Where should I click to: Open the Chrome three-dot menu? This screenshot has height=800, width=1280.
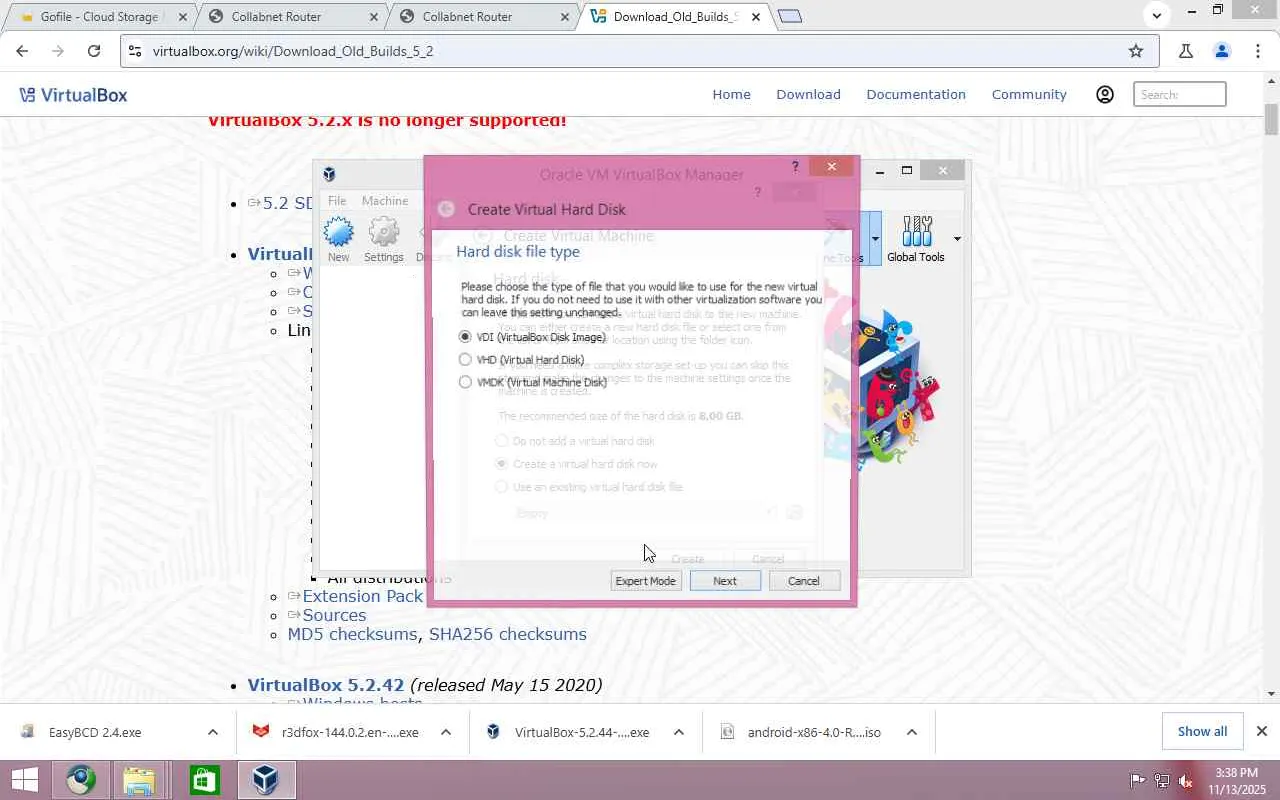[x=1258, y=51]
